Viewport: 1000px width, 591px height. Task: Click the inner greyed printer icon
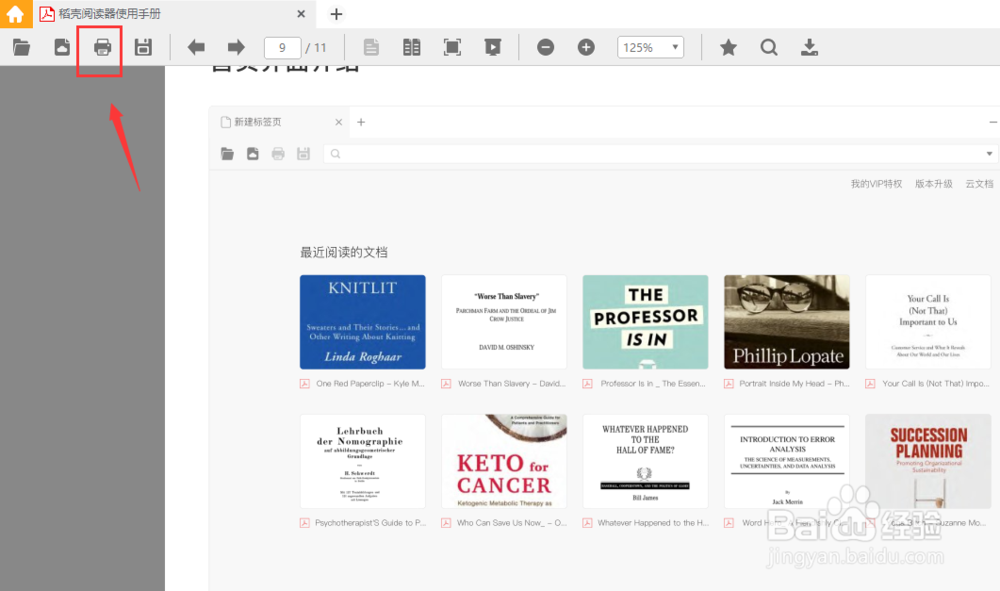(x=278, y=154)
